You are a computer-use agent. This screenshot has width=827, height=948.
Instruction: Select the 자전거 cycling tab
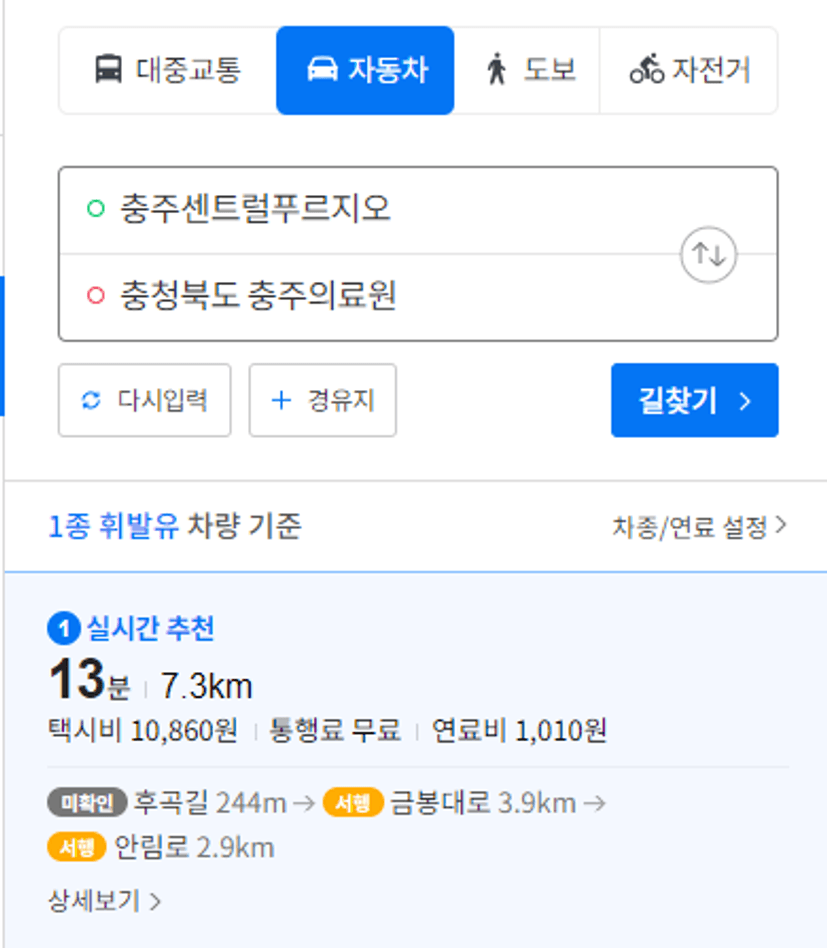coord(689,70)
